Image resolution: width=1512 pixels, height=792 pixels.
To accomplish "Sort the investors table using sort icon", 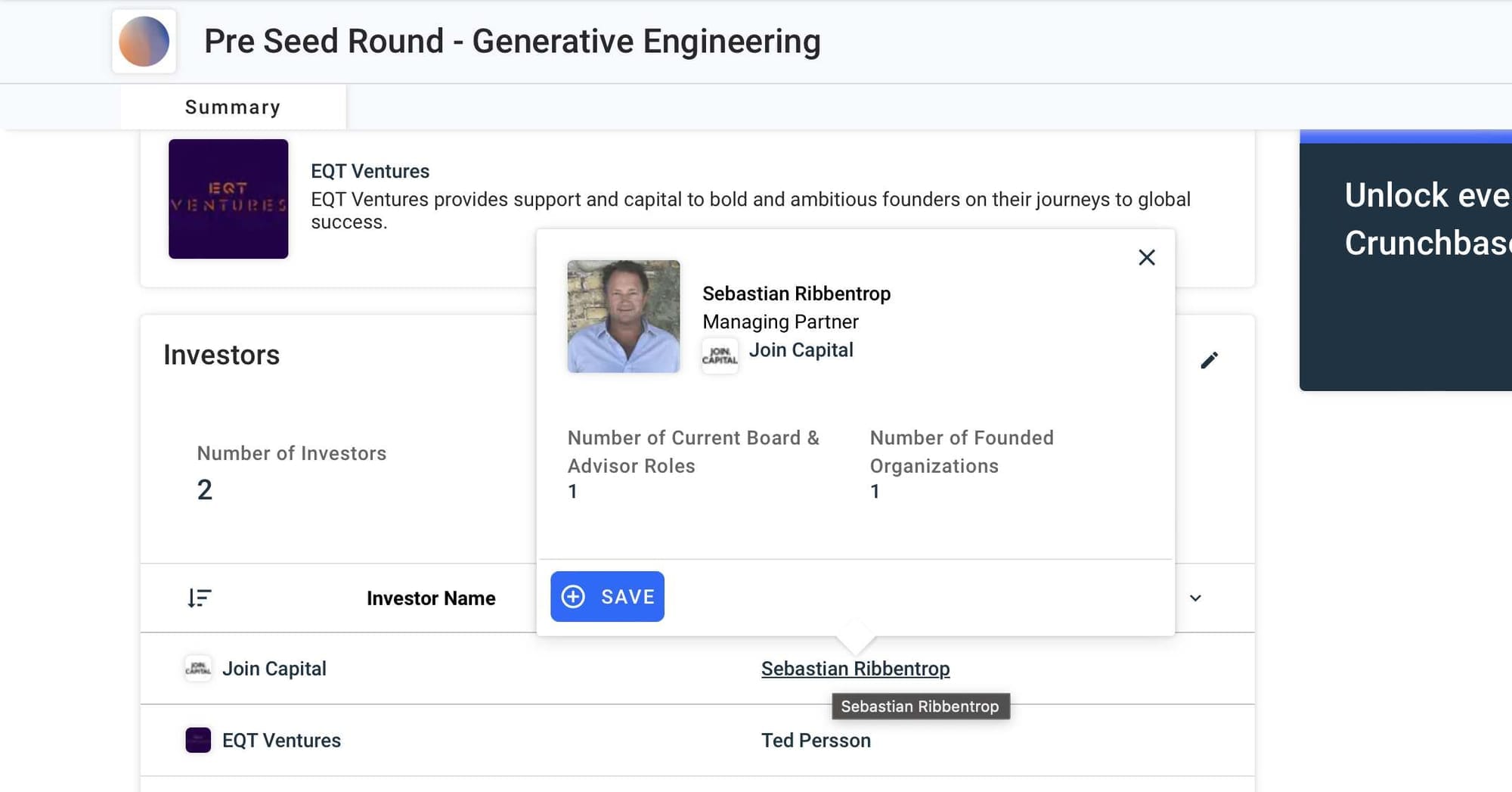I will point(200,598).
